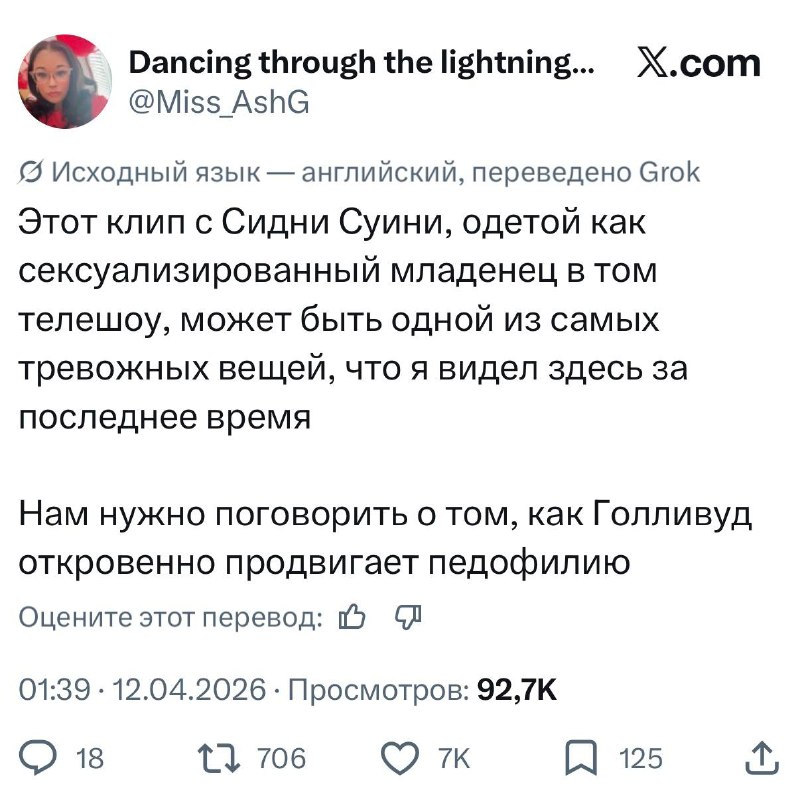
Task: Click the translated tweet text body
Action: pyautogui.click(x=350, y=310)
